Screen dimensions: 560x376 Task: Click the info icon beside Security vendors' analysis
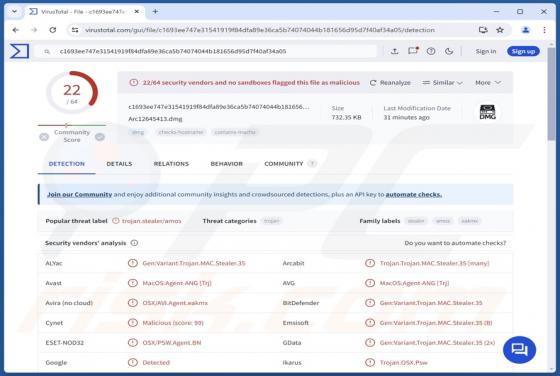[134, 243]
